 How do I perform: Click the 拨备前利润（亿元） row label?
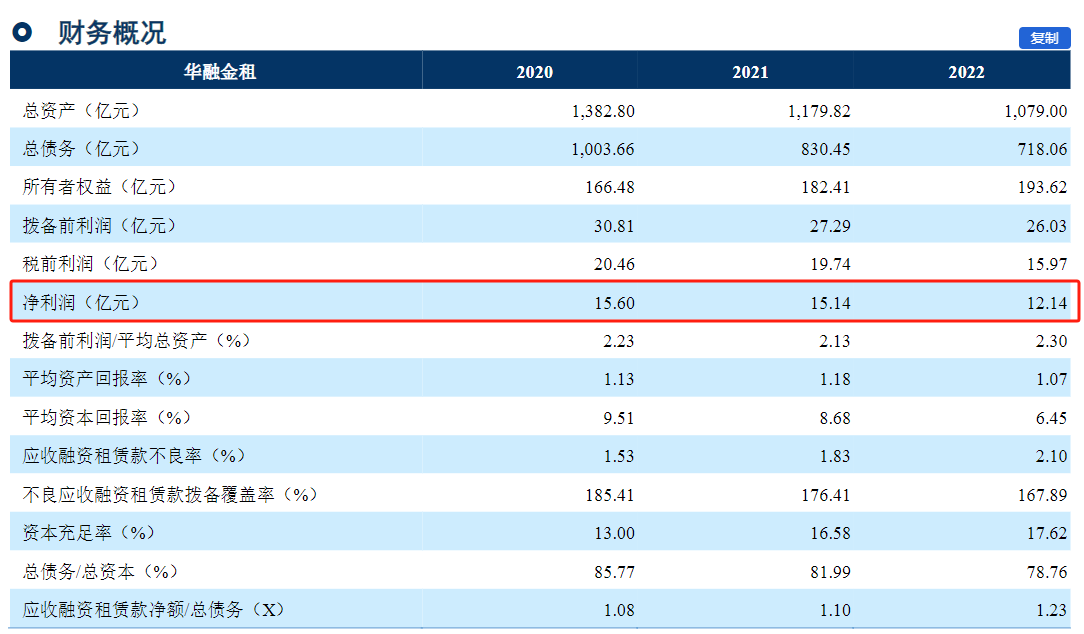[x=100, y=225]
